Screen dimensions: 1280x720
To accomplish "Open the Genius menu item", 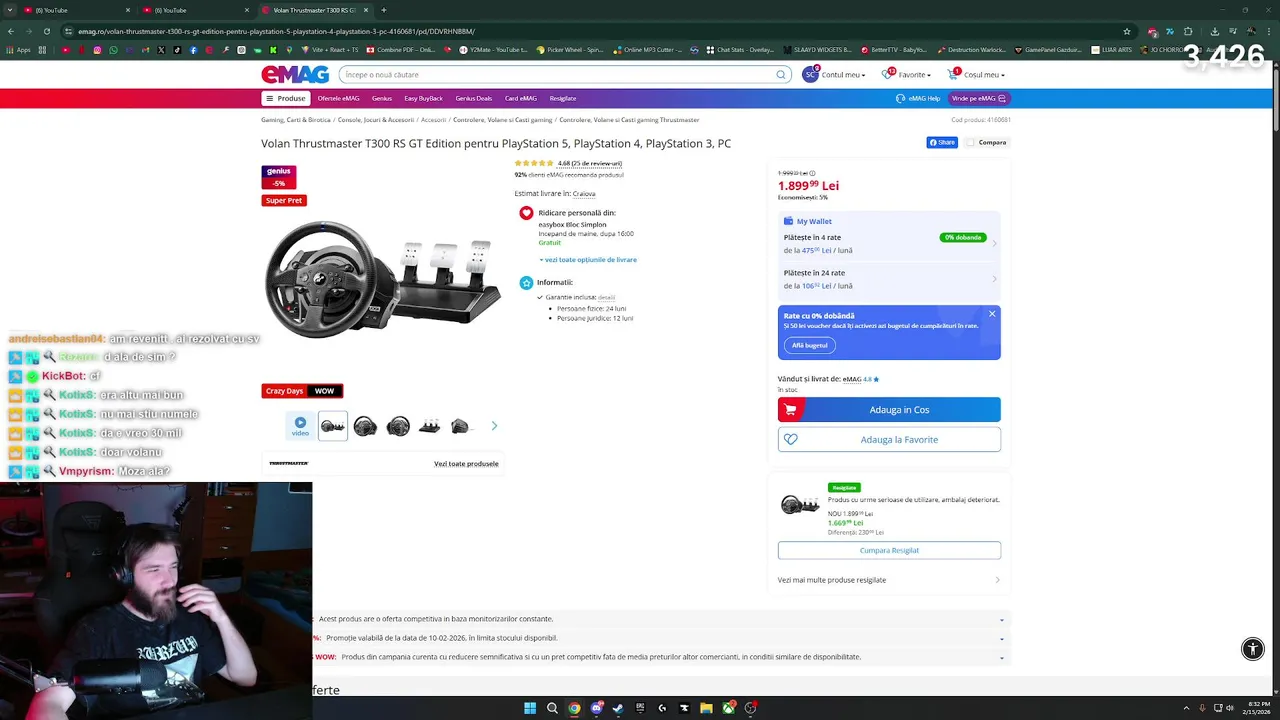I will tap(382, 98).
